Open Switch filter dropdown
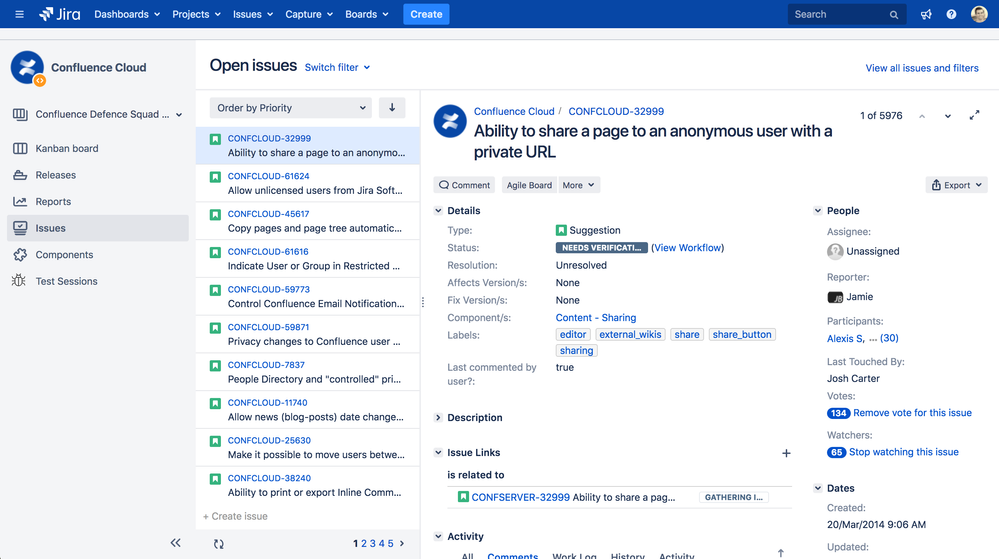Image resolution: width=999 pixels, height=559 pixels. pos(337,68)
